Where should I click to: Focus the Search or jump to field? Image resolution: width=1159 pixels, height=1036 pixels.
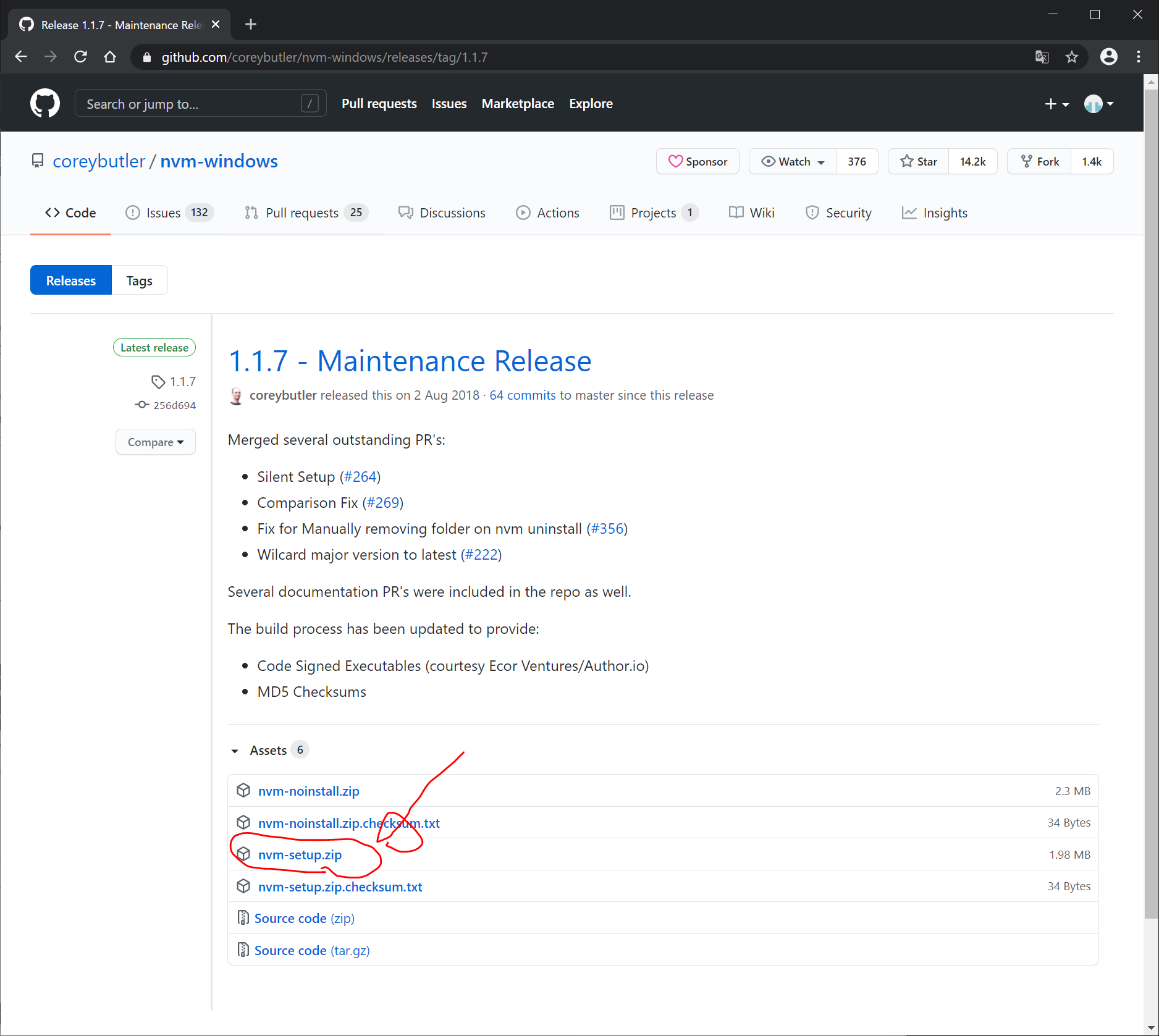(200, 104)
